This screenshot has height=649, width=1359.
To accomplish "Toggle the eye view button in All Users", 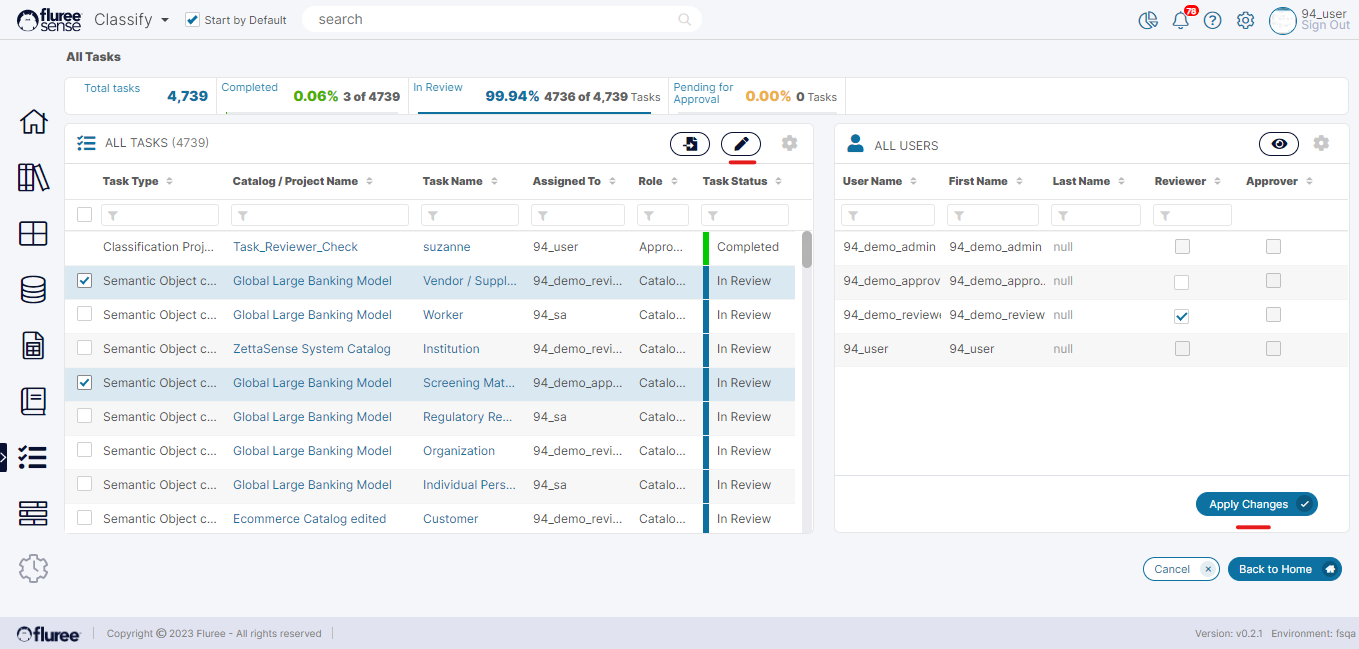I will click(1278, 144).
